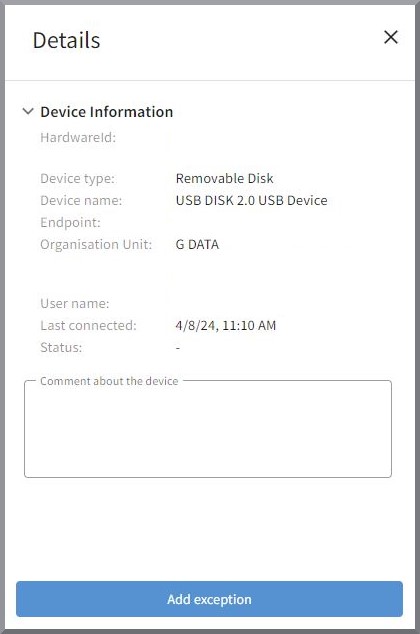420x634 pixels.
Task: Select the dash value next to Status
Action: pos(178,347)
